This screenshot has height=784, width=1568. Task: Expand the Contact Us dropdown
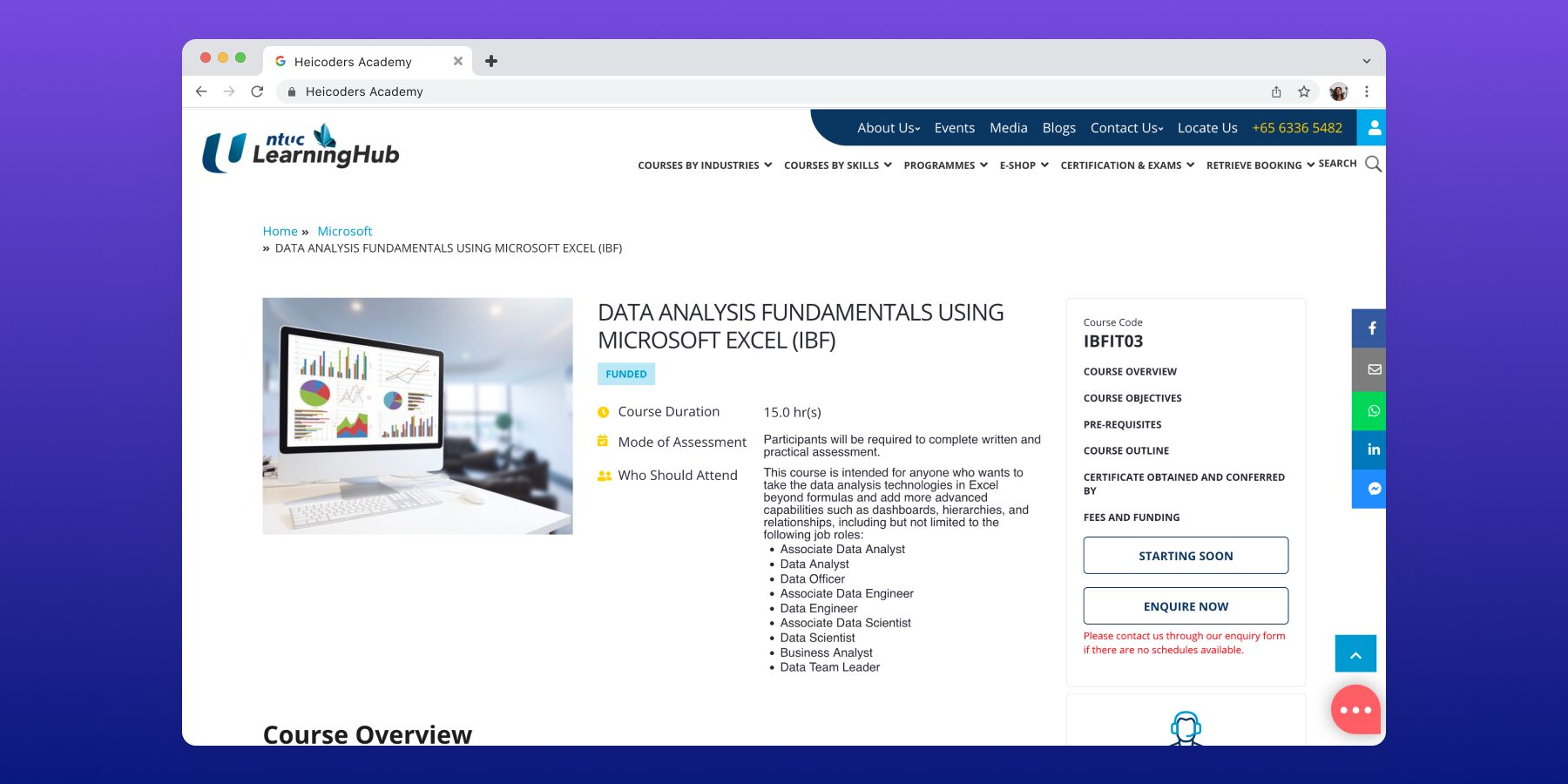[x=1125, y=127]
